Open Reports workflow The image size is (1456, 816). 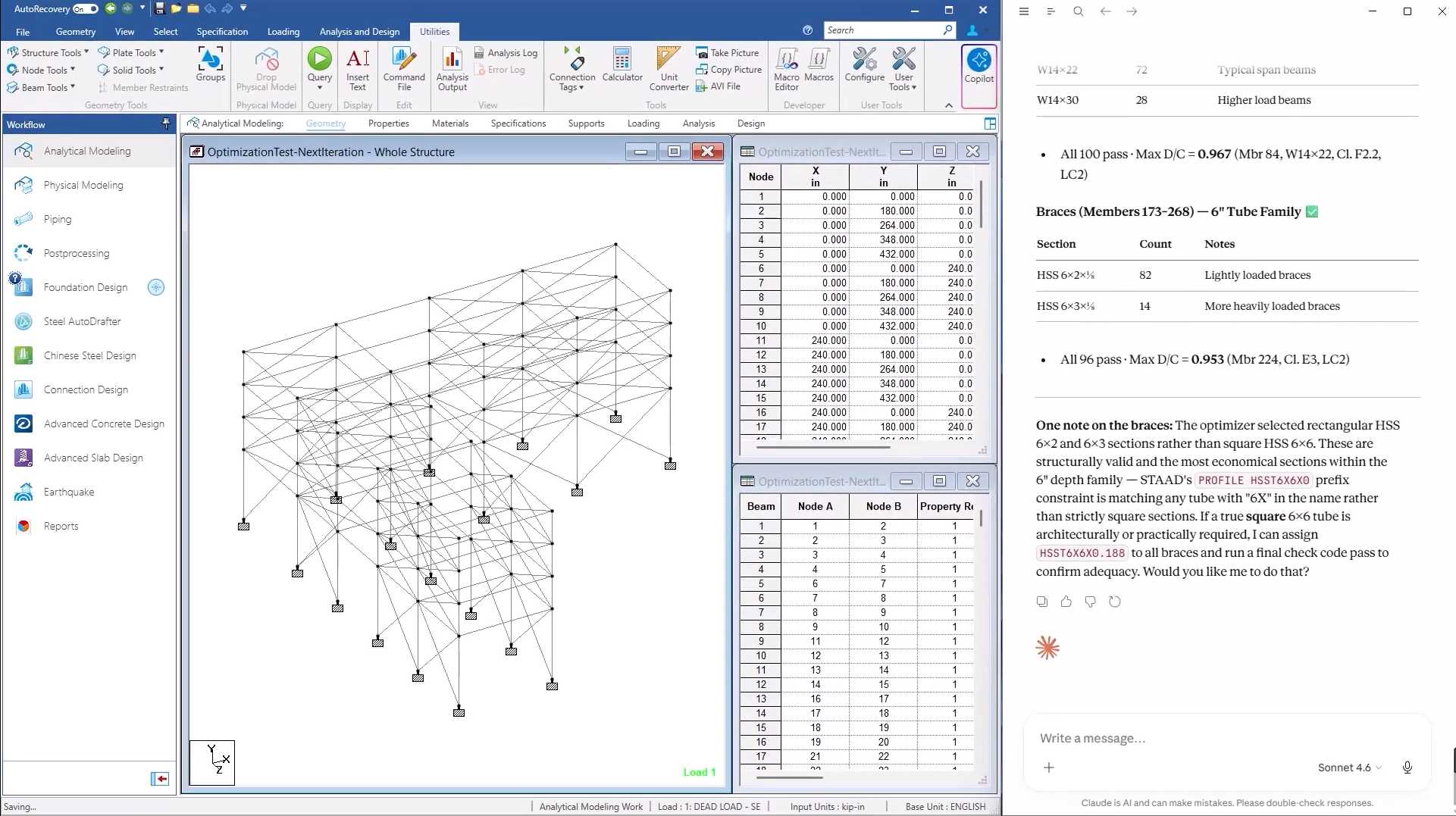61,526
